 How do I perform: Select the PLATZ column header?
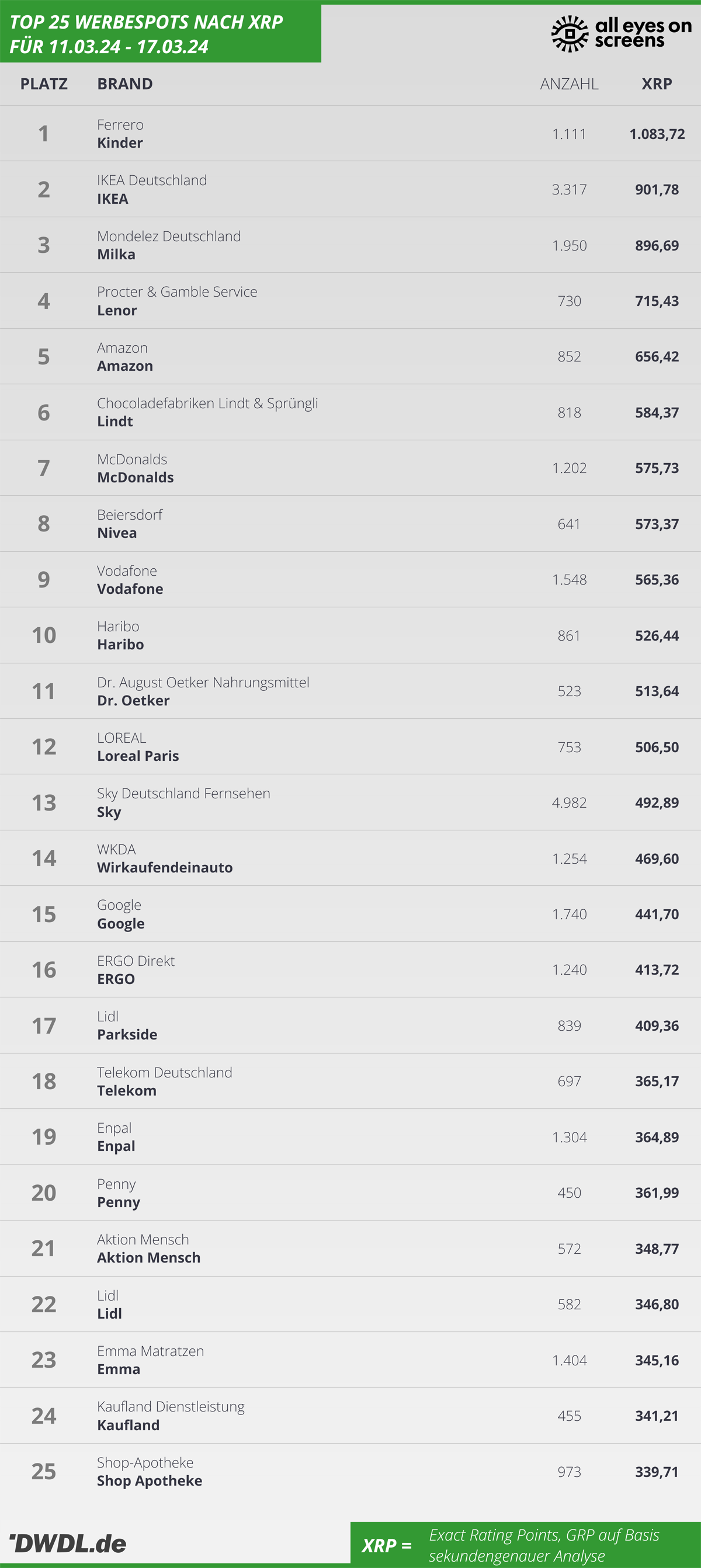click(x=44, y=84)
